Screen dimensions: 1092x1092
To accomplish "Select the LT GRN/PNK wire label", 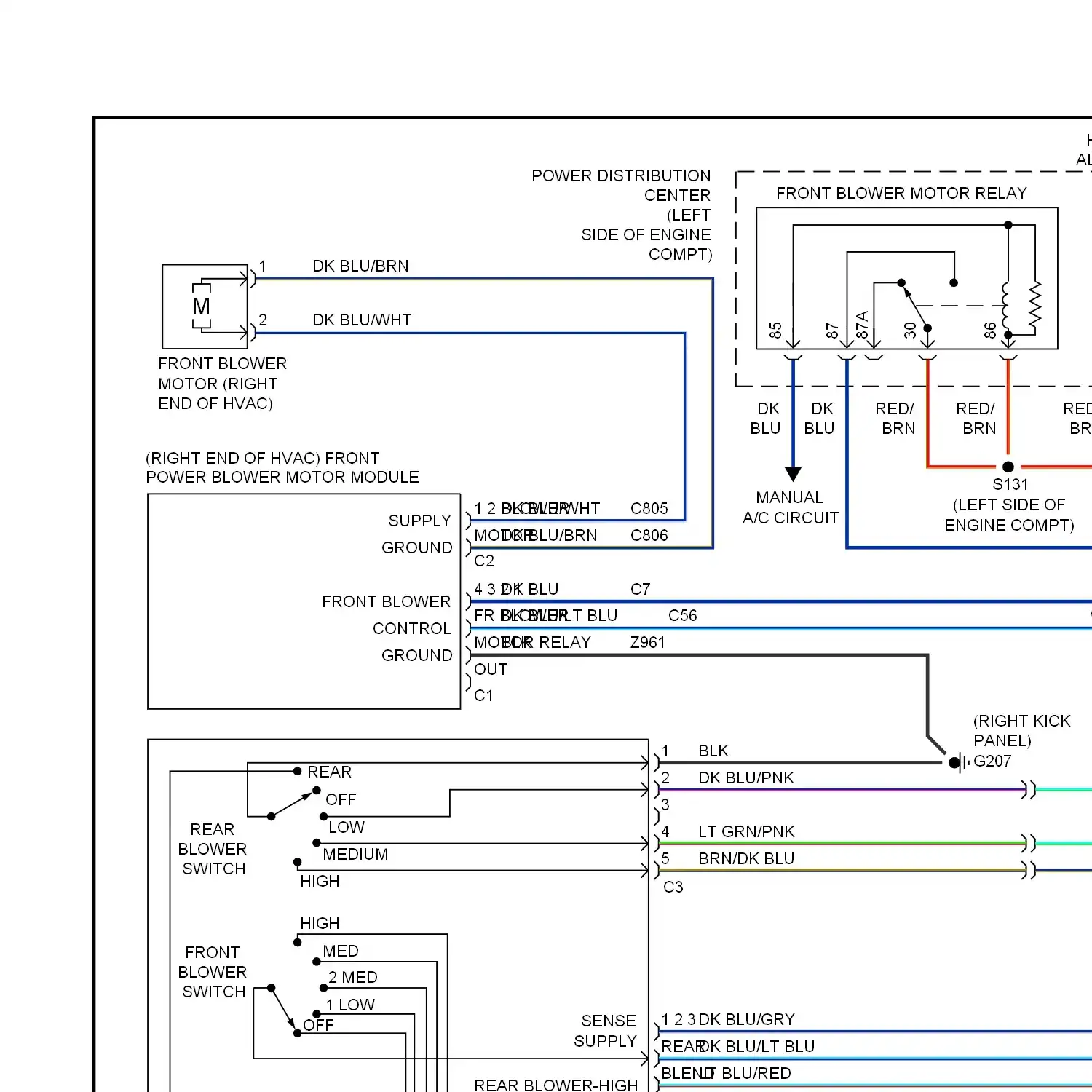I will point(746,832).
